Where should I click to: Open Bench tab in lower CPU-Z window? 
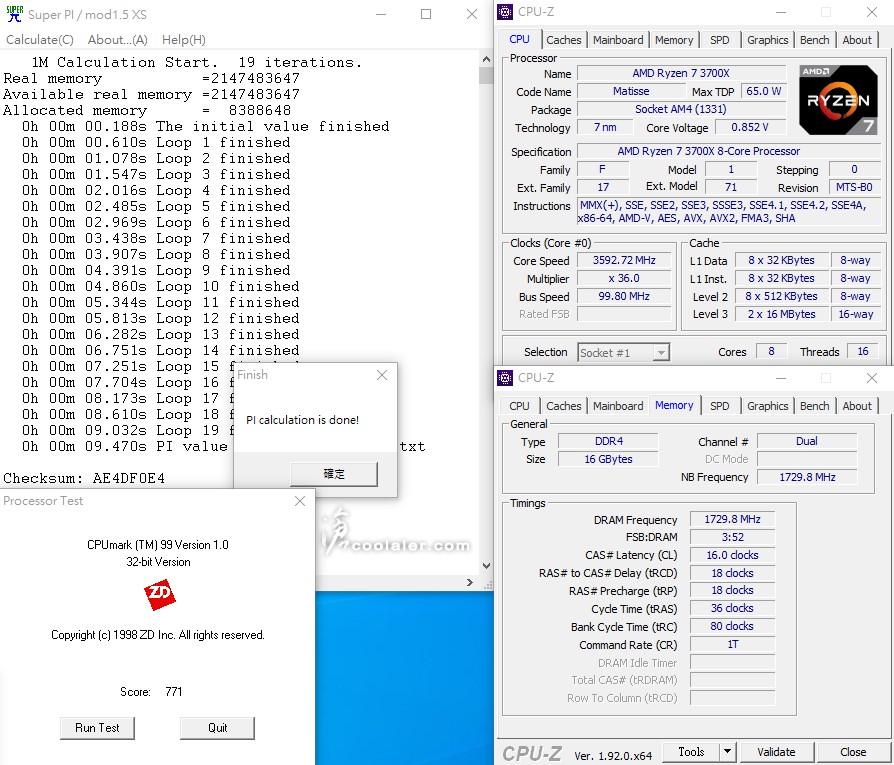tap(814, 406)
